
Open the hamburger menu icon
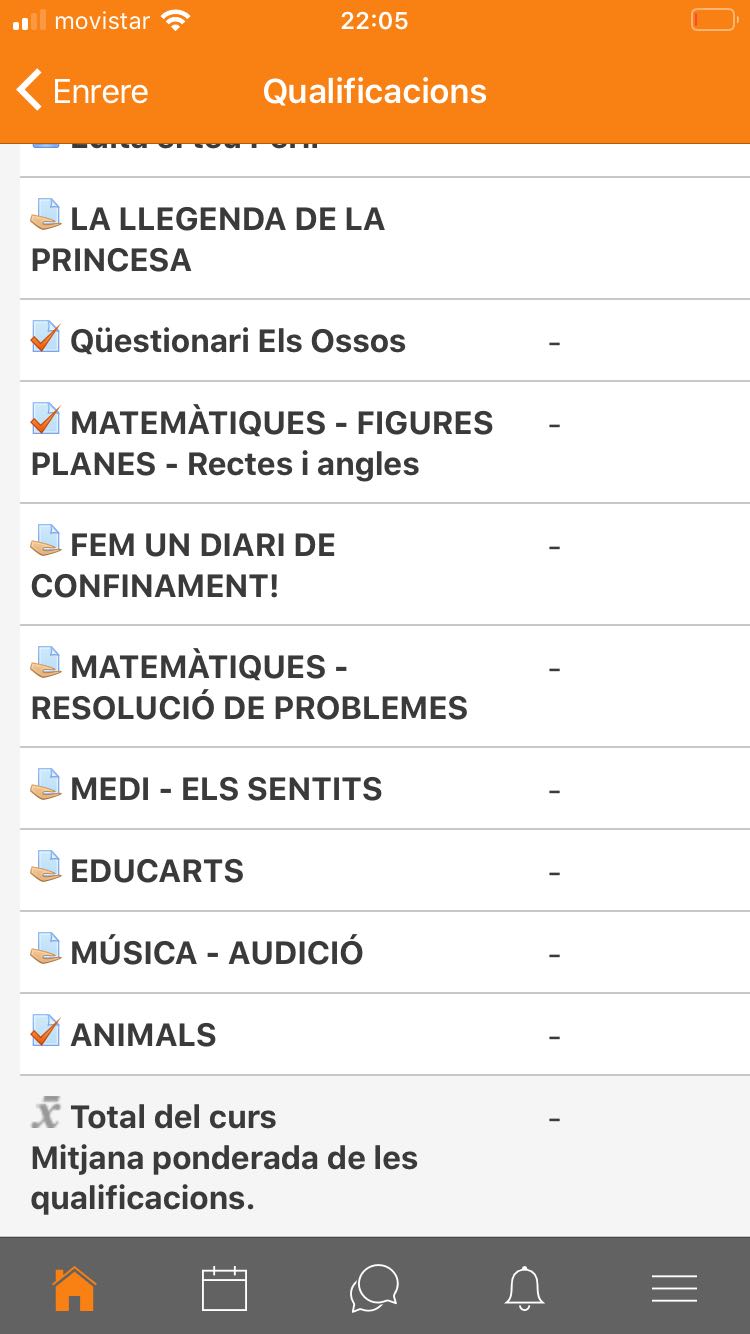point(674,1288)
